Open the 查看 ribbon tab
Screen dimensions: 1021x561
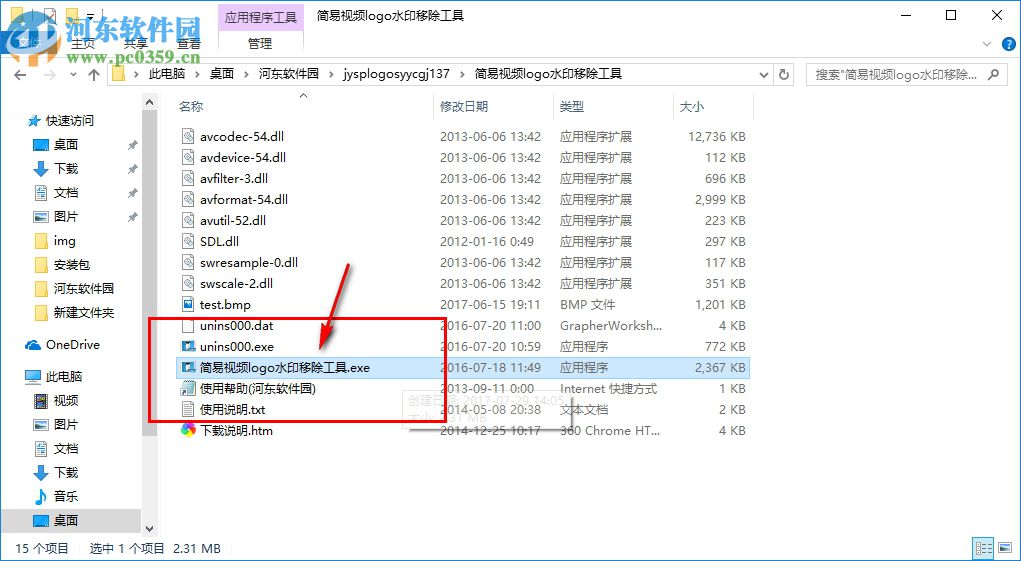click(189, 44)
